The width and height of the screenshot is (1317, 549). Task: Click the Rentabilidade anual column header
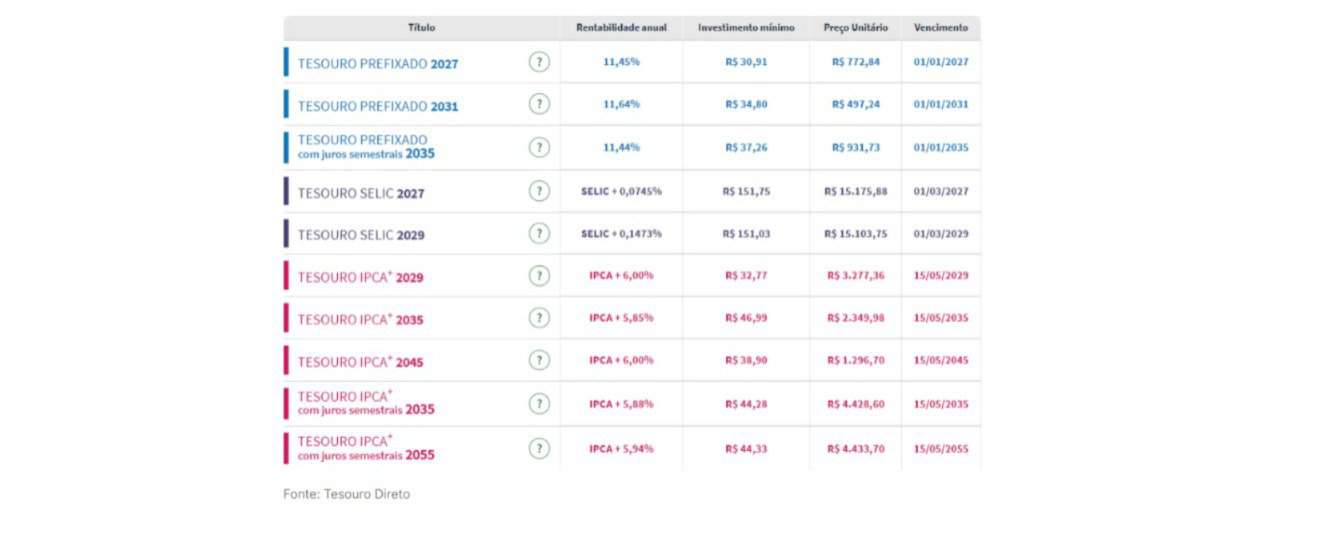tap(621, 28)
